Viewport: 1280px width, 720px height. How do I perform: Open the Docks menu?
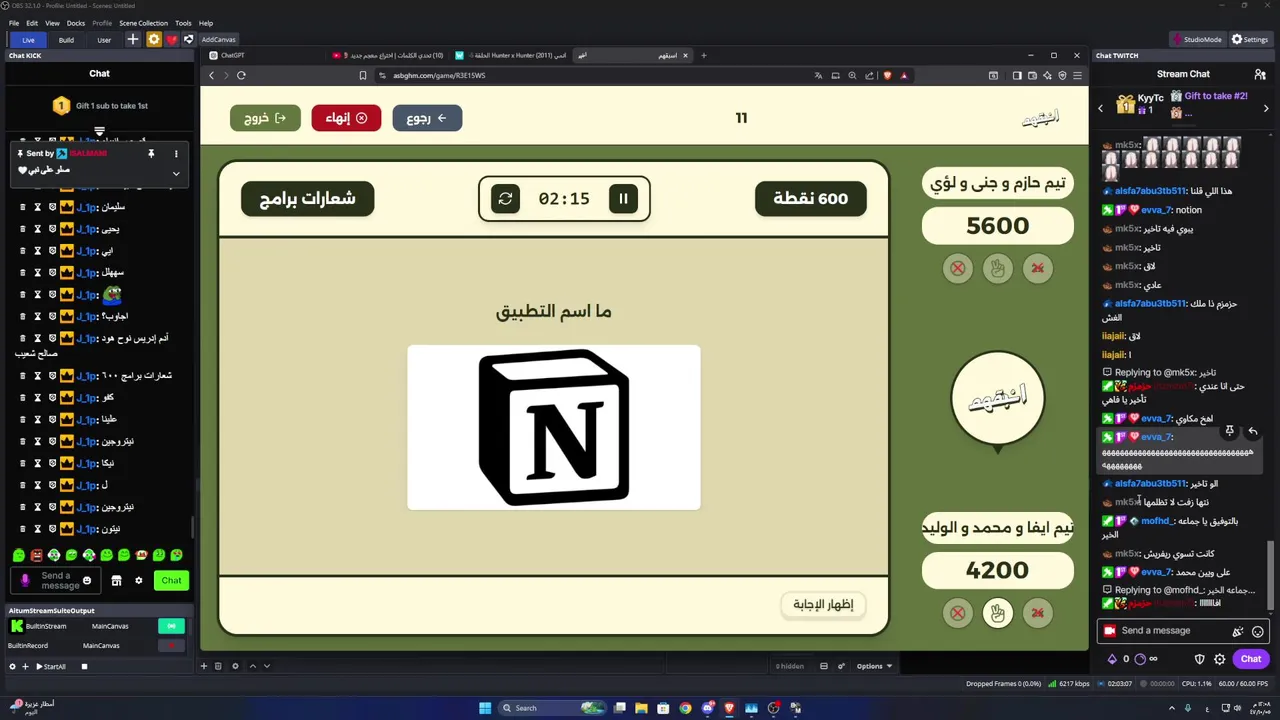(x=76, y=23)
